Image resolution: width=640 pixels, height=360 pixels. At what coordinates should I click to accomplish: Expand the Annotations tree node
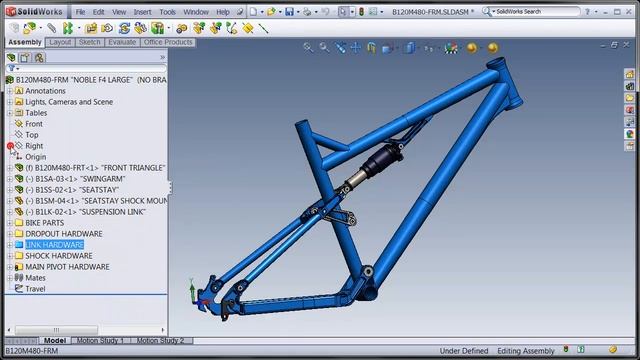10,91
